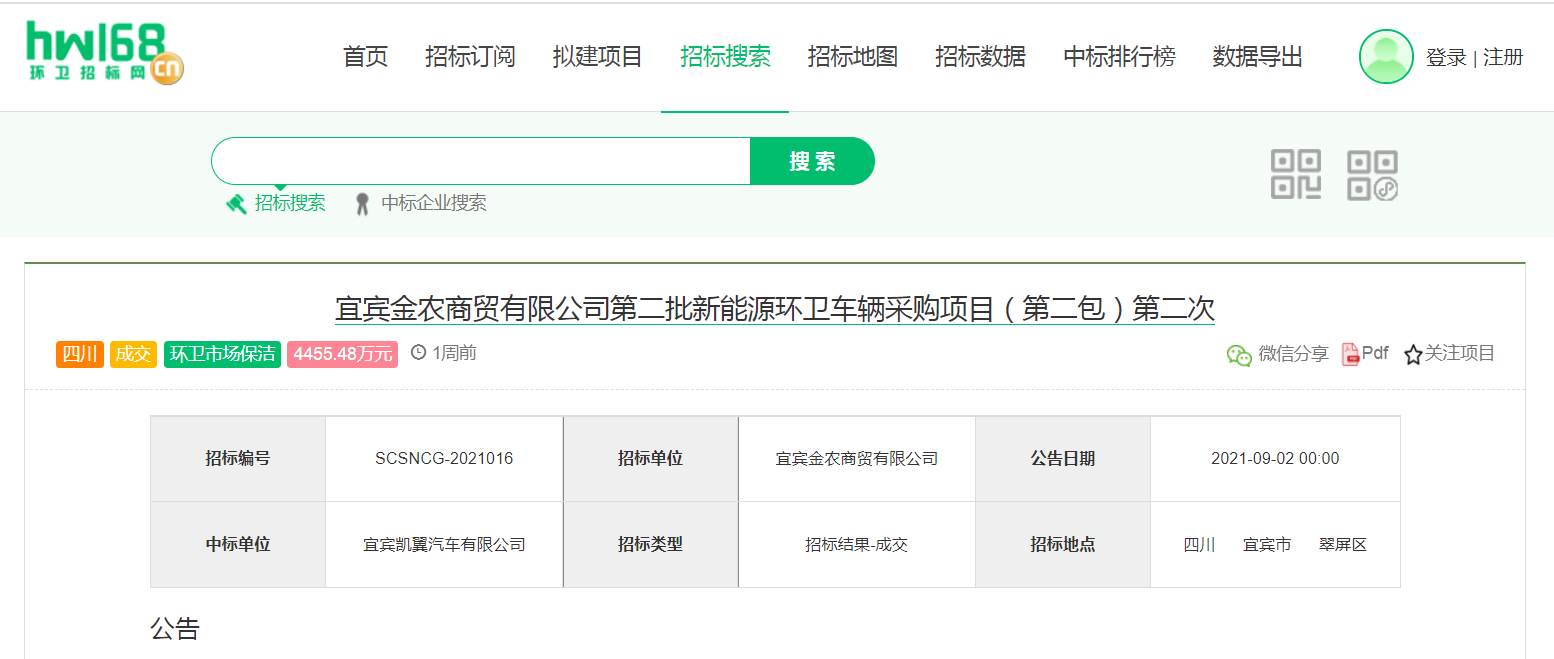Click the 招标编号 header cell
This screenshot has width=1554, height=659.
pyautogui.click(x=238, y=459)
